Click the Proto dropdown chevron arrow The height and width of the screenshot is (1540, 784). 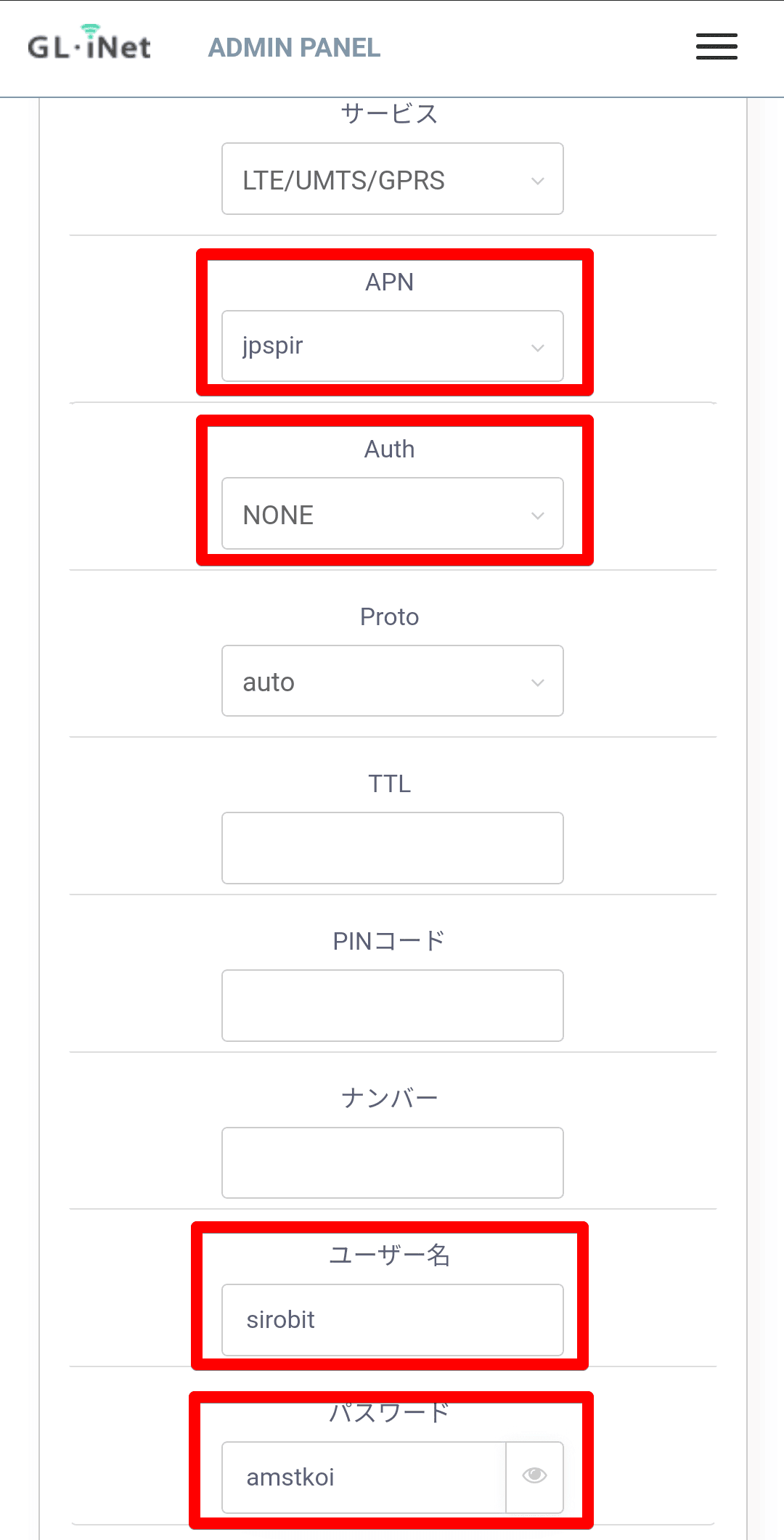click(537, 683)
